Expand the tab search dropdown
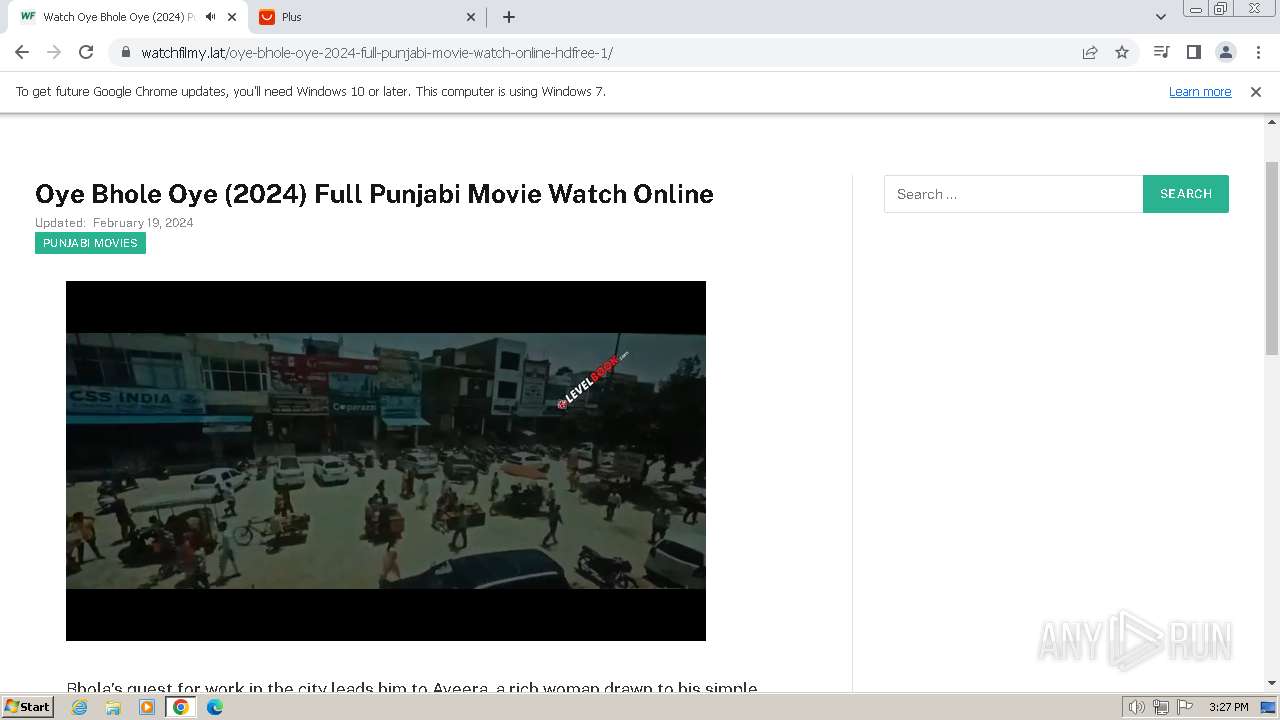 tap(1160, 17)
